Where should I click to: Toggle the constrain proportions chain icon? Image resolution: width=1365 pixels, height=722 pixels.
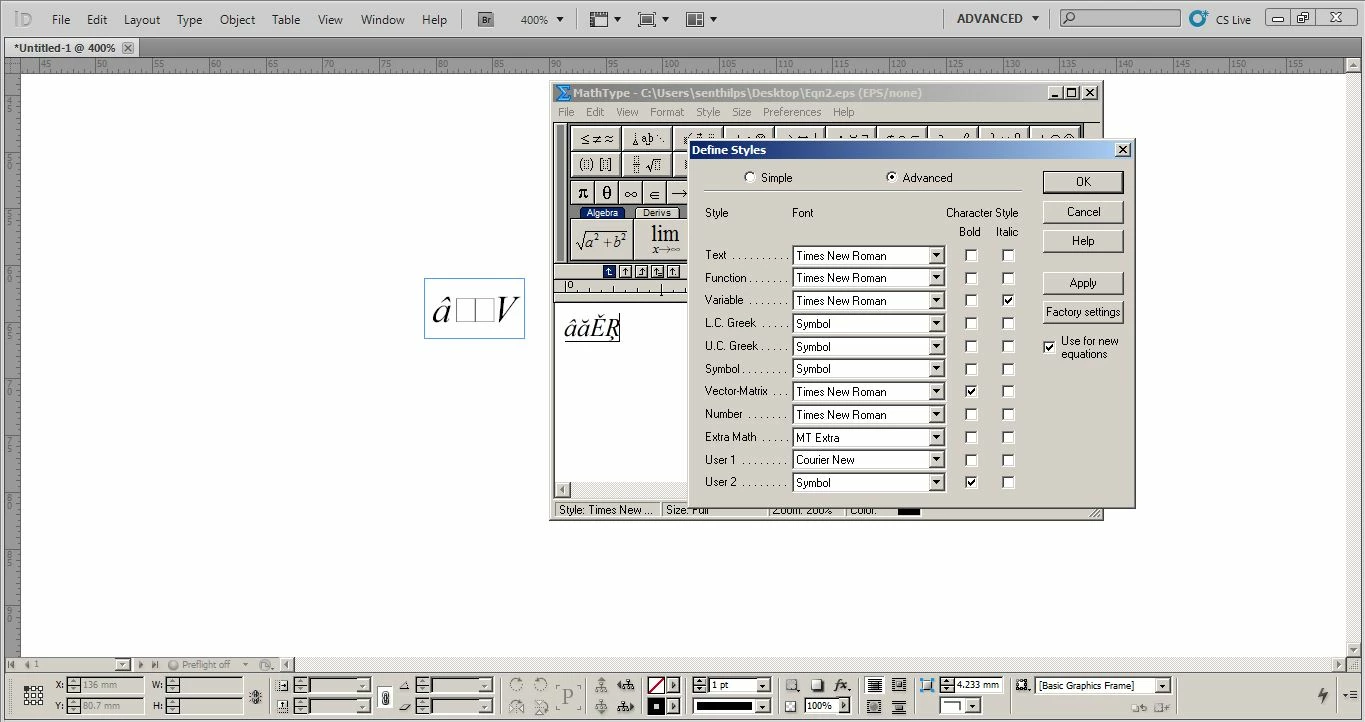[x=385, y=697]
